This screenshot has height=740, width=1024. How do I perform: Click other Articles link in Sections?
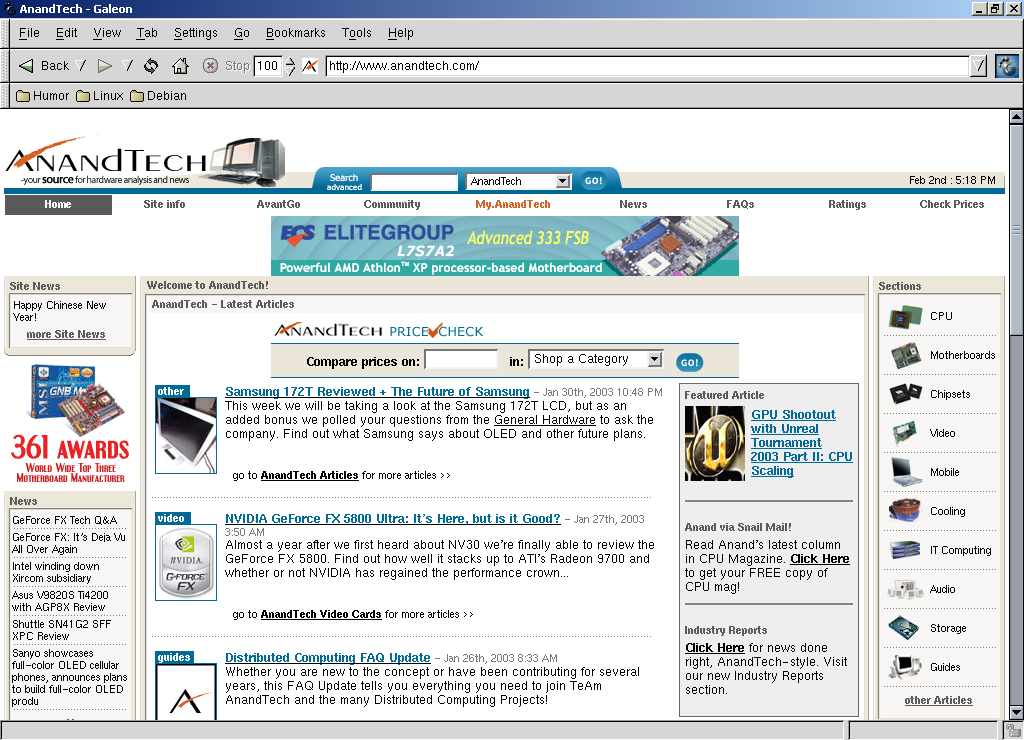(x=938, y=700)
